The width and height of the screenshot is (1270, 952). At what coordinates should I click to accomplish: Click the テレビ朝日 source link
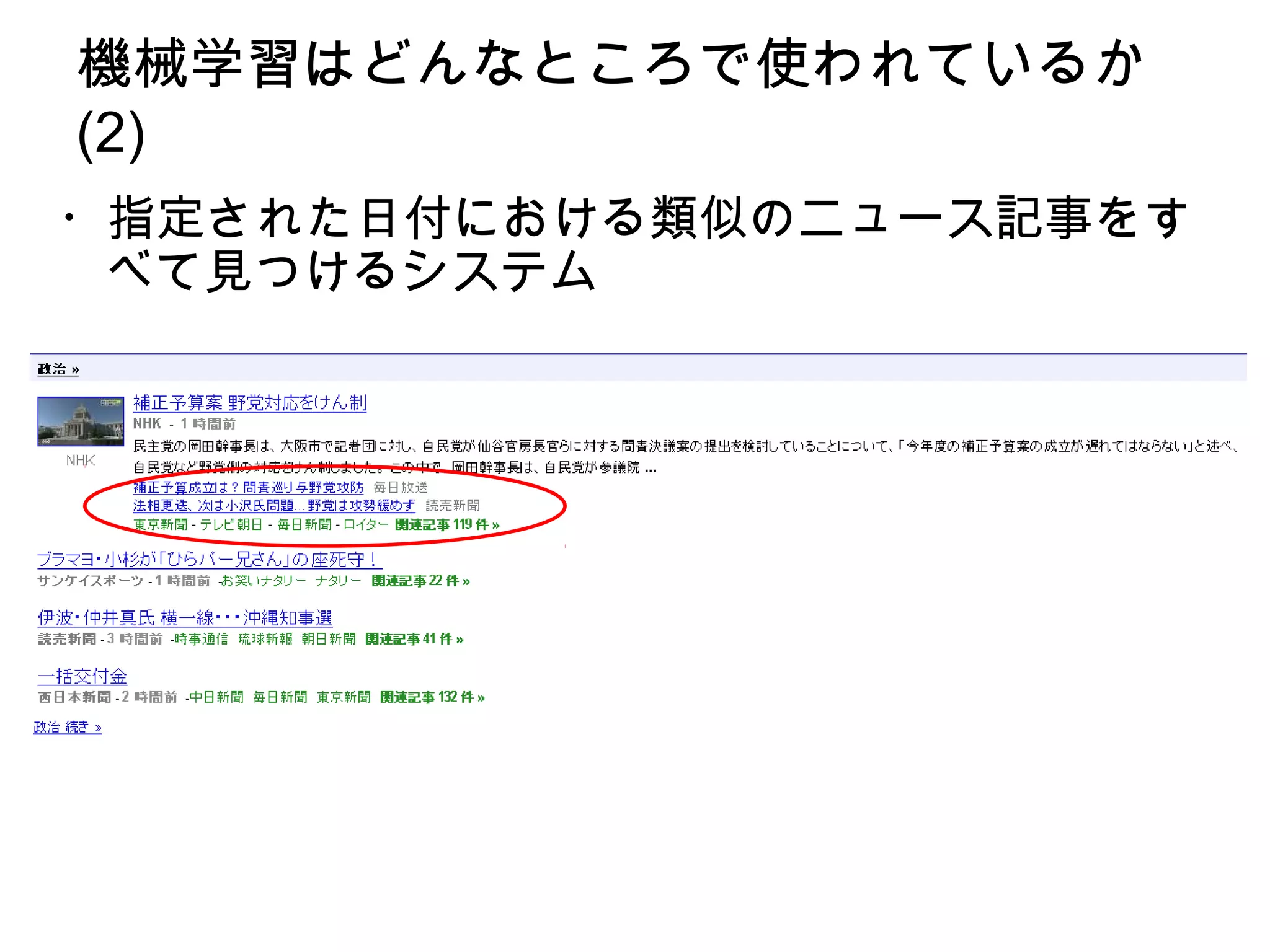click(231, 524)
